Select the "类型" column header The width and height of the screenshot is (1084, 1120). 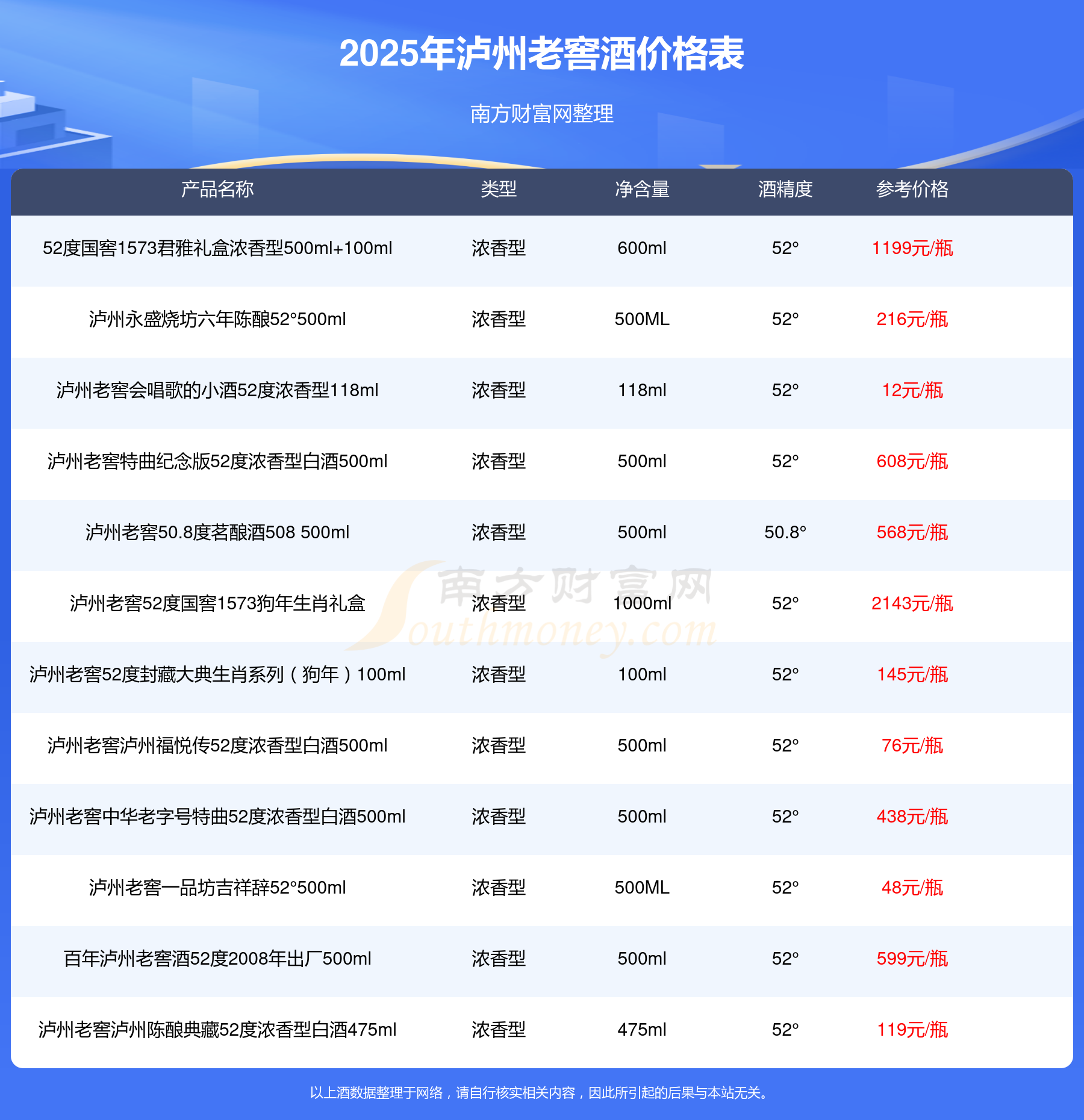click(499, 189)
